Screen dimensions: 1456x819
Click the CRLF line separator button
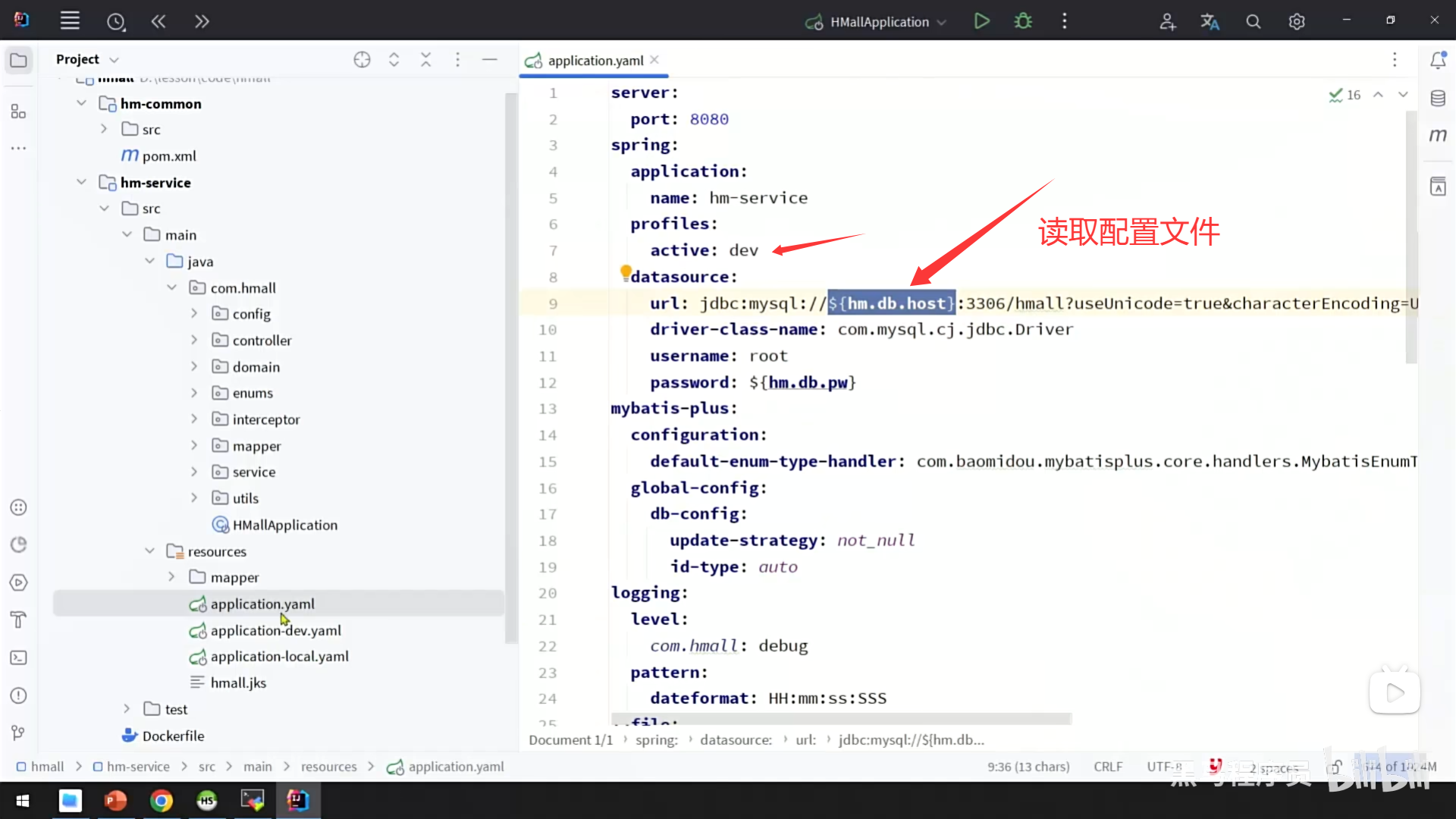point(1108,767)
